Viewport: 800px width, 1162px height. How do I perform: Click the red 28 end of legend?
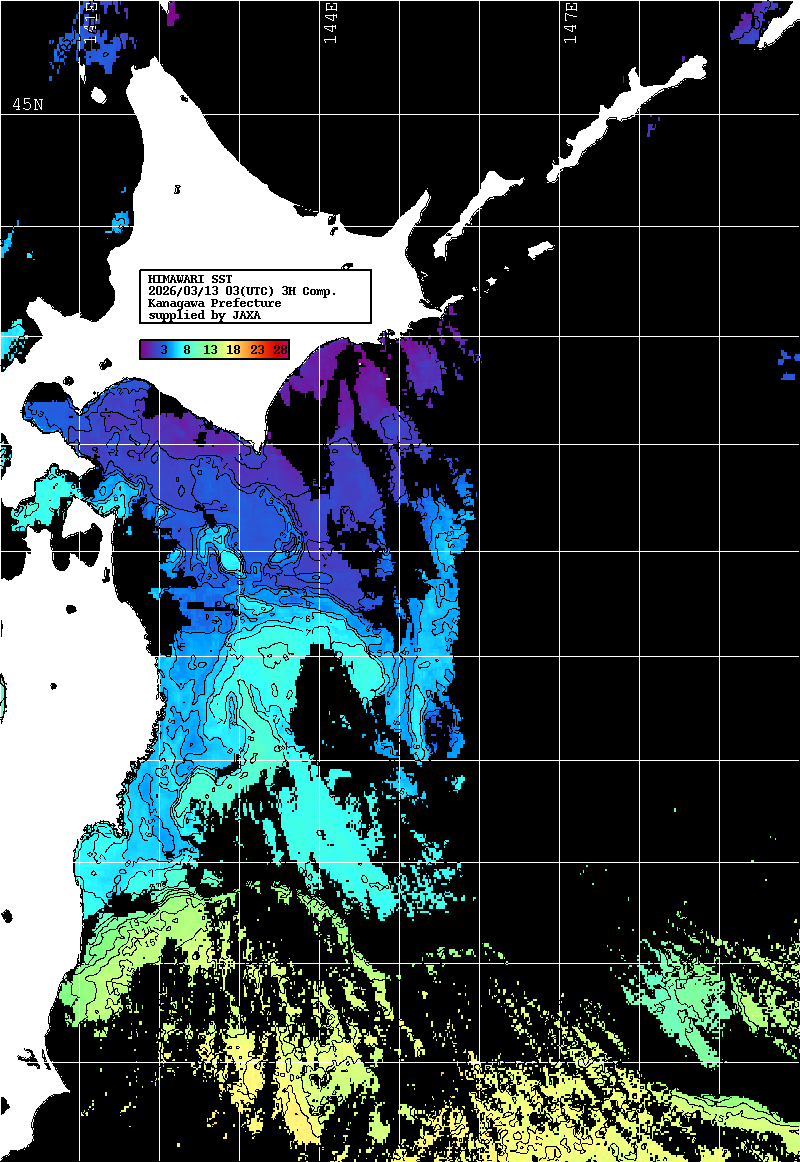click(281, 349)
